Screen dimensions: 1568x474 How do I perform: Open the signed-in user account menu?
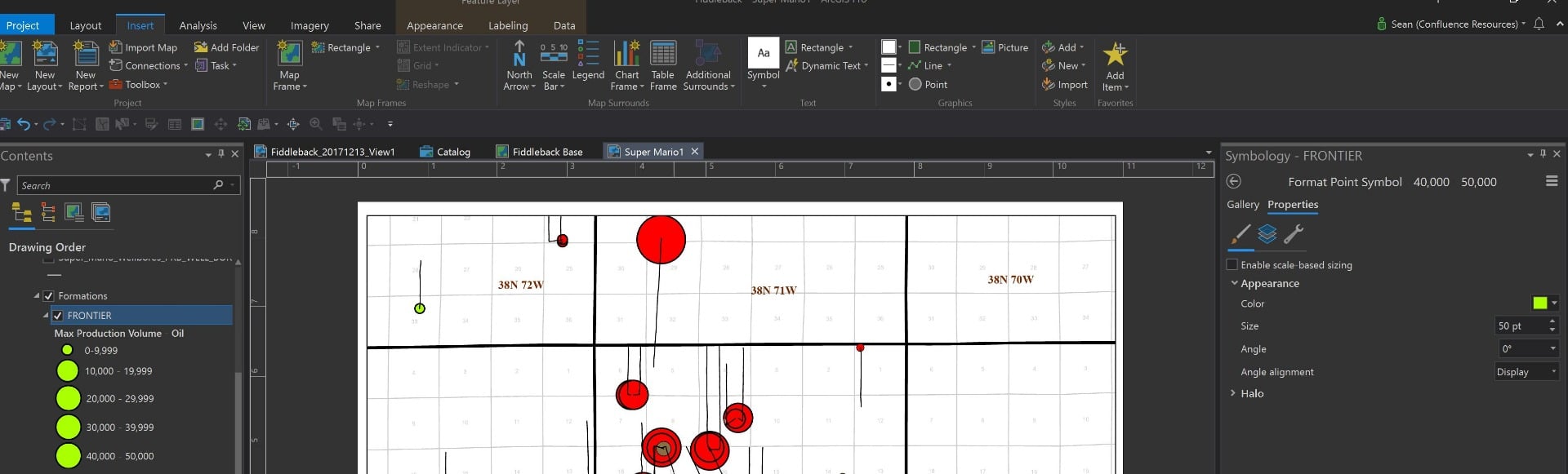point(1450,24)
